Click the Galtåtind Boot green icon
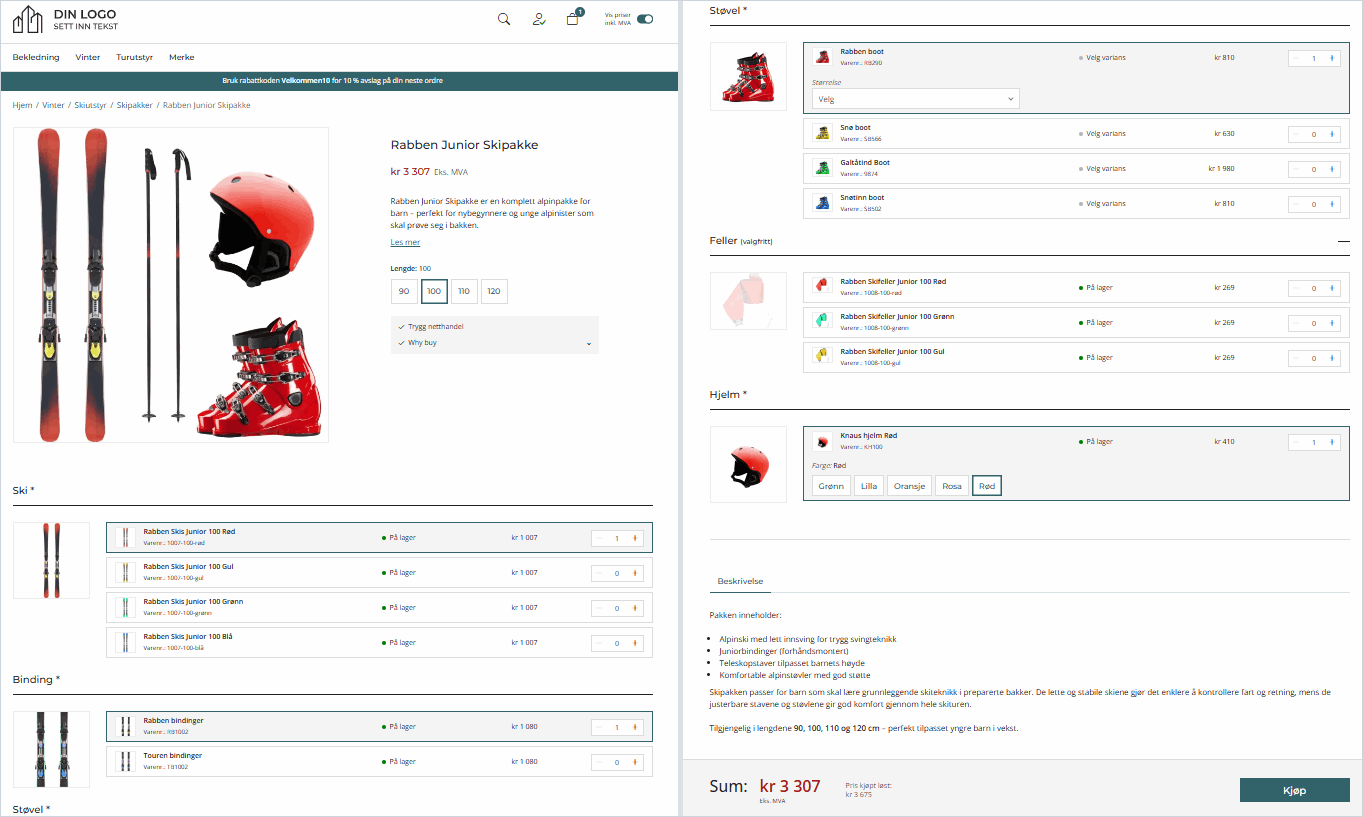The image size is (1363, 817). [822, 168]
